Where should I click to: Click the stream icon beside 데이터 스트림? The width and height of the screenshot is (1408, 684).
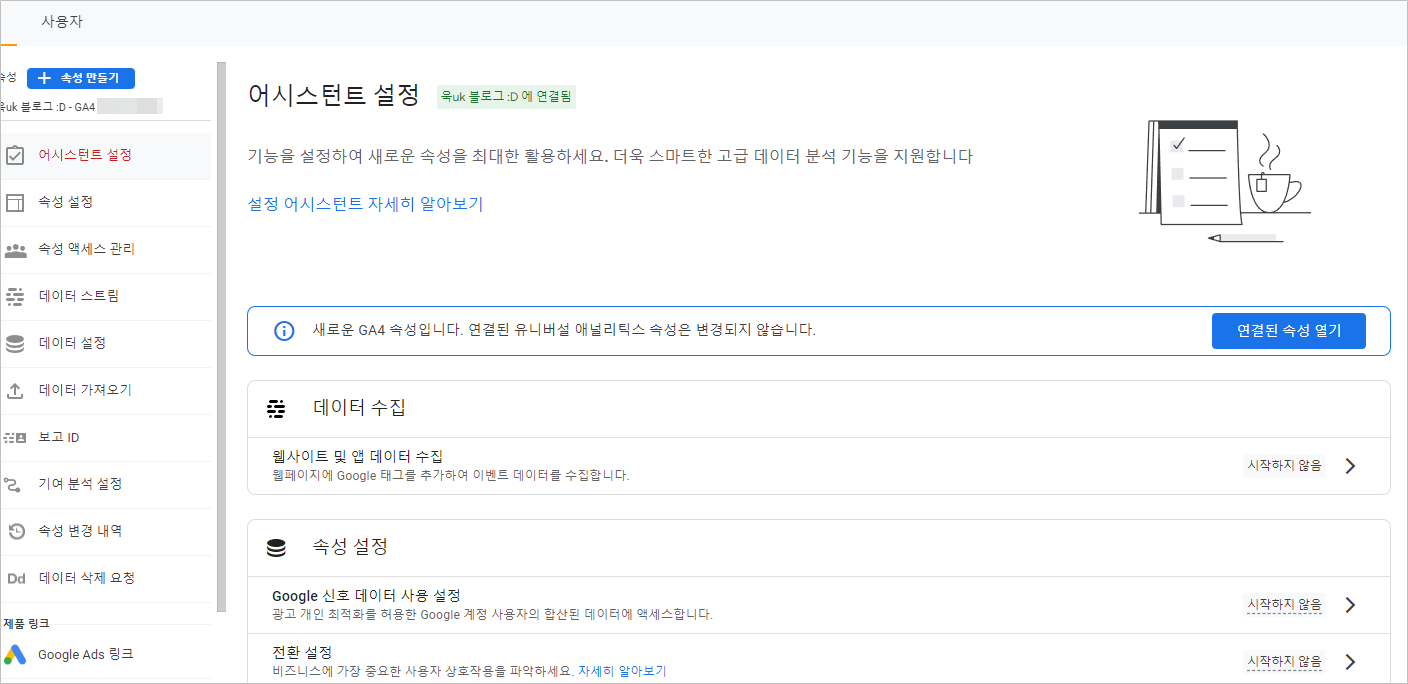point(15,296)
